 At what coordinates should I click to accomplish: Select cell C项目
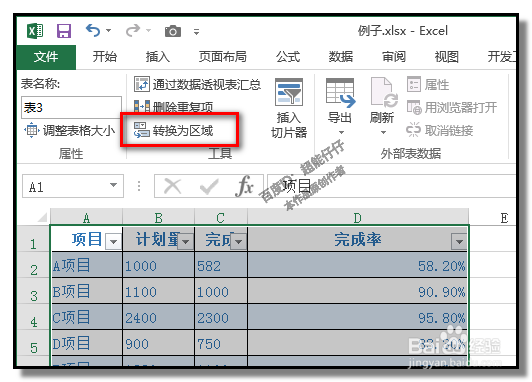87,317
